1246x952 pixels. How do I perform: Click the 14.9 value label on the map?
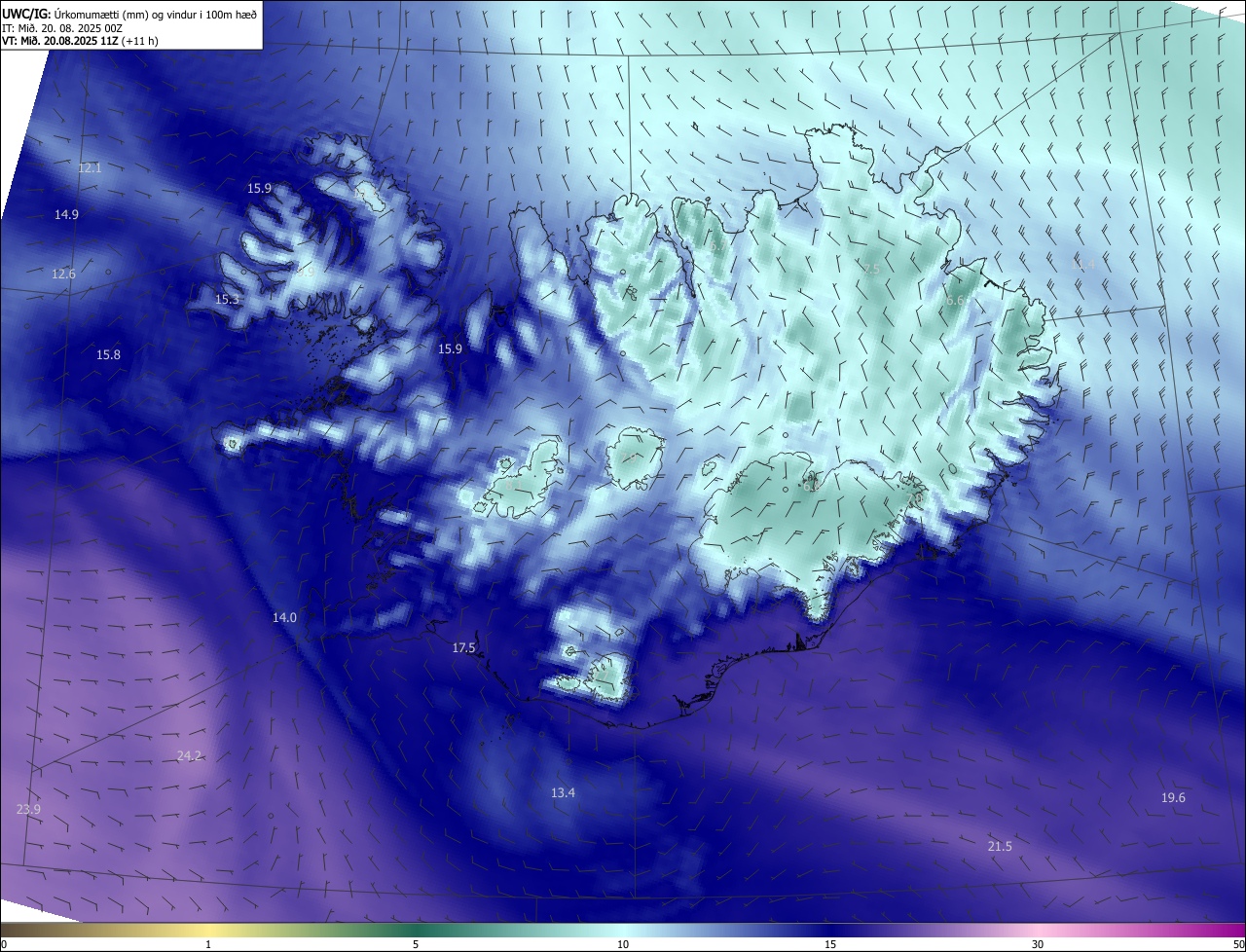67,214
